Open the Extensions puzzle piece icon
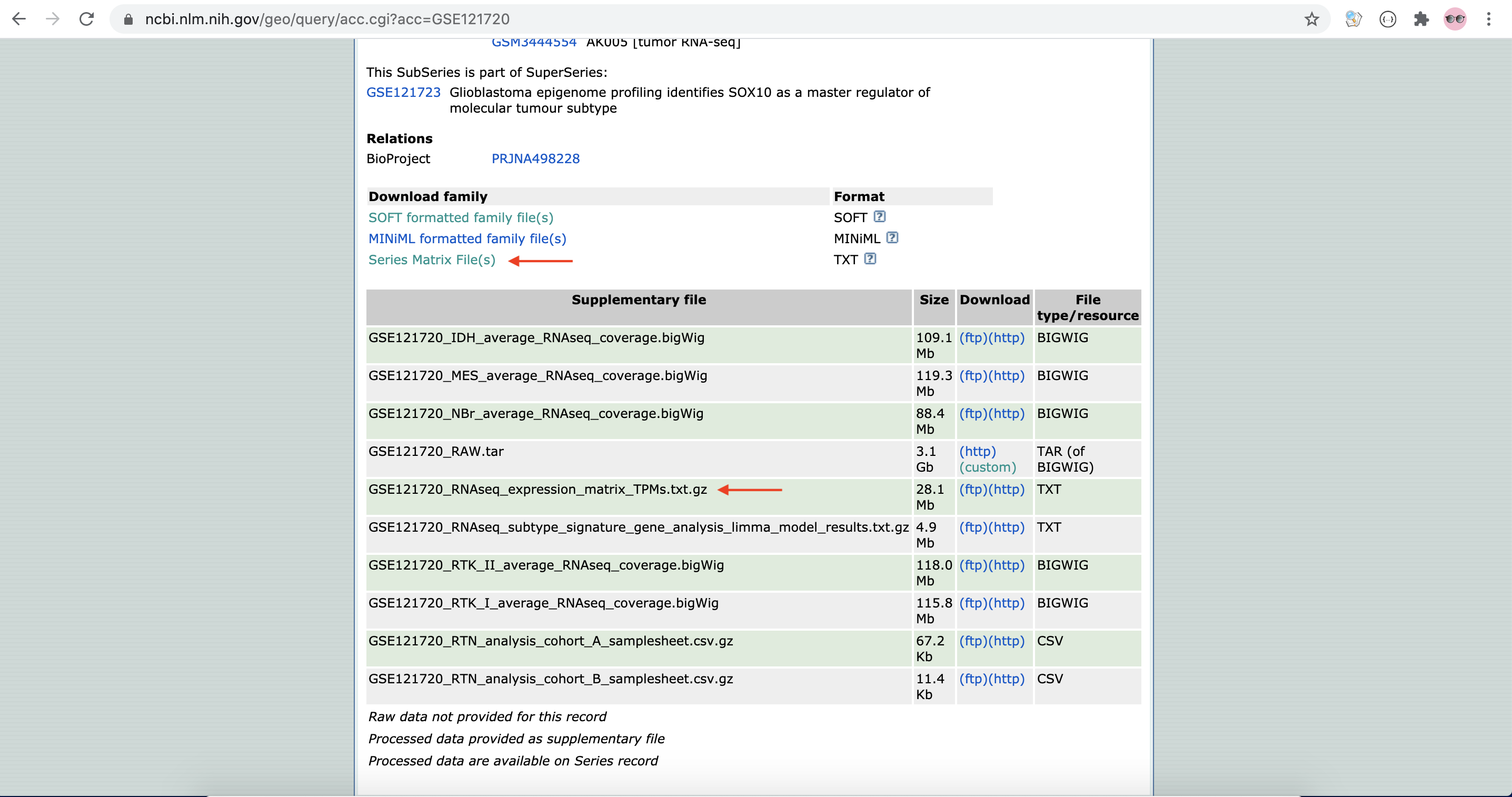The width and height of the screenshot is (1512, 797). [1421, 19]
